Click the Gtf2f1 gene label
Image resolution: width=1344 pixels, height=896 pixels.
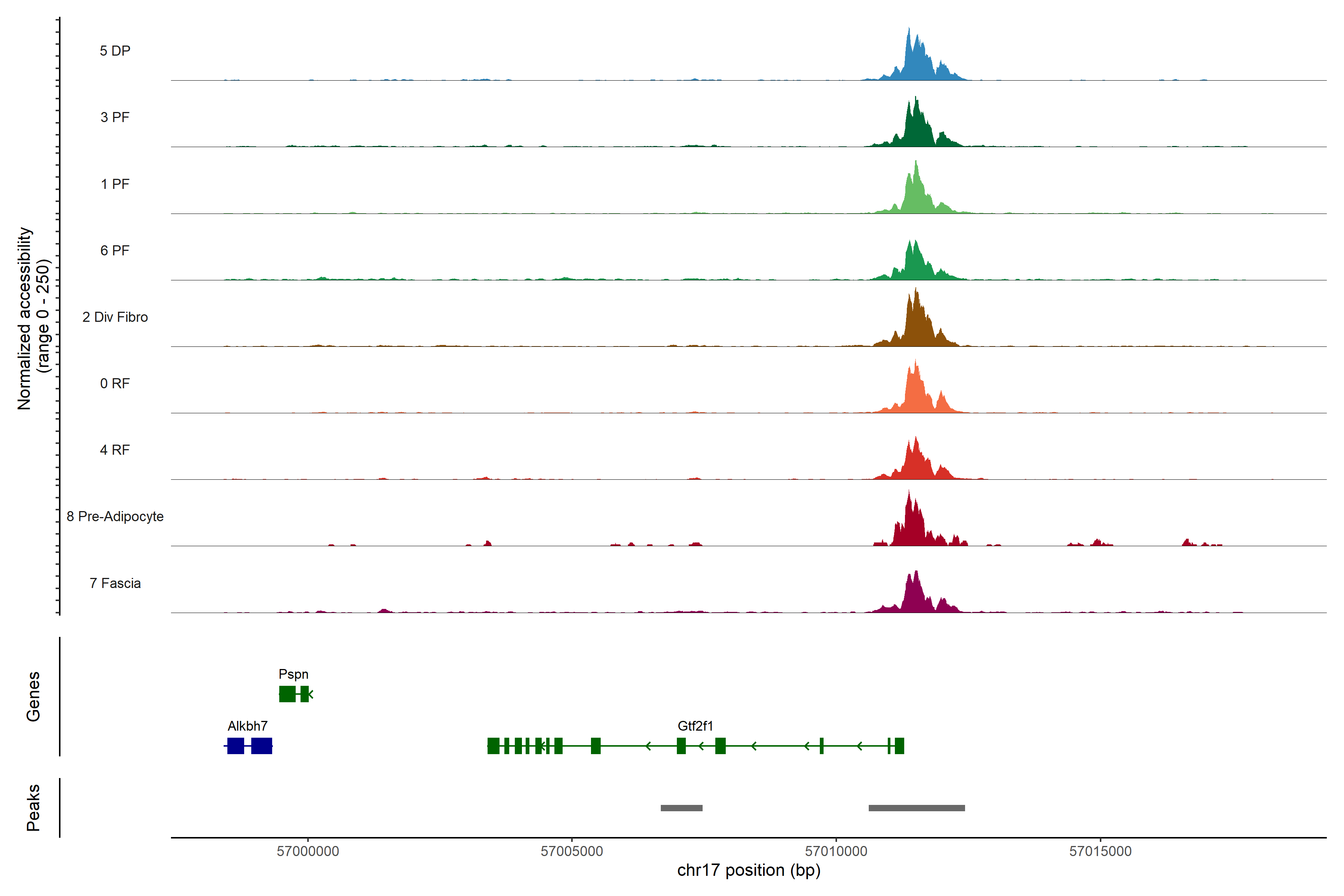coord(695,726)
